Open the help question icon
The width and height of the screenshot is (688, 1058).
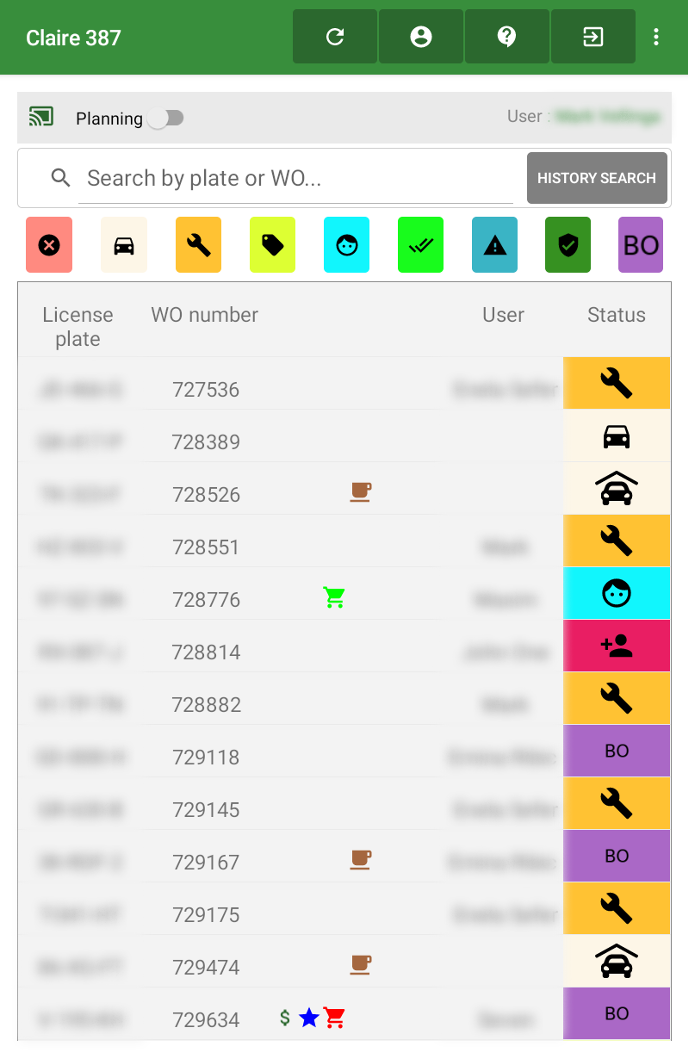tap(507, 37)
